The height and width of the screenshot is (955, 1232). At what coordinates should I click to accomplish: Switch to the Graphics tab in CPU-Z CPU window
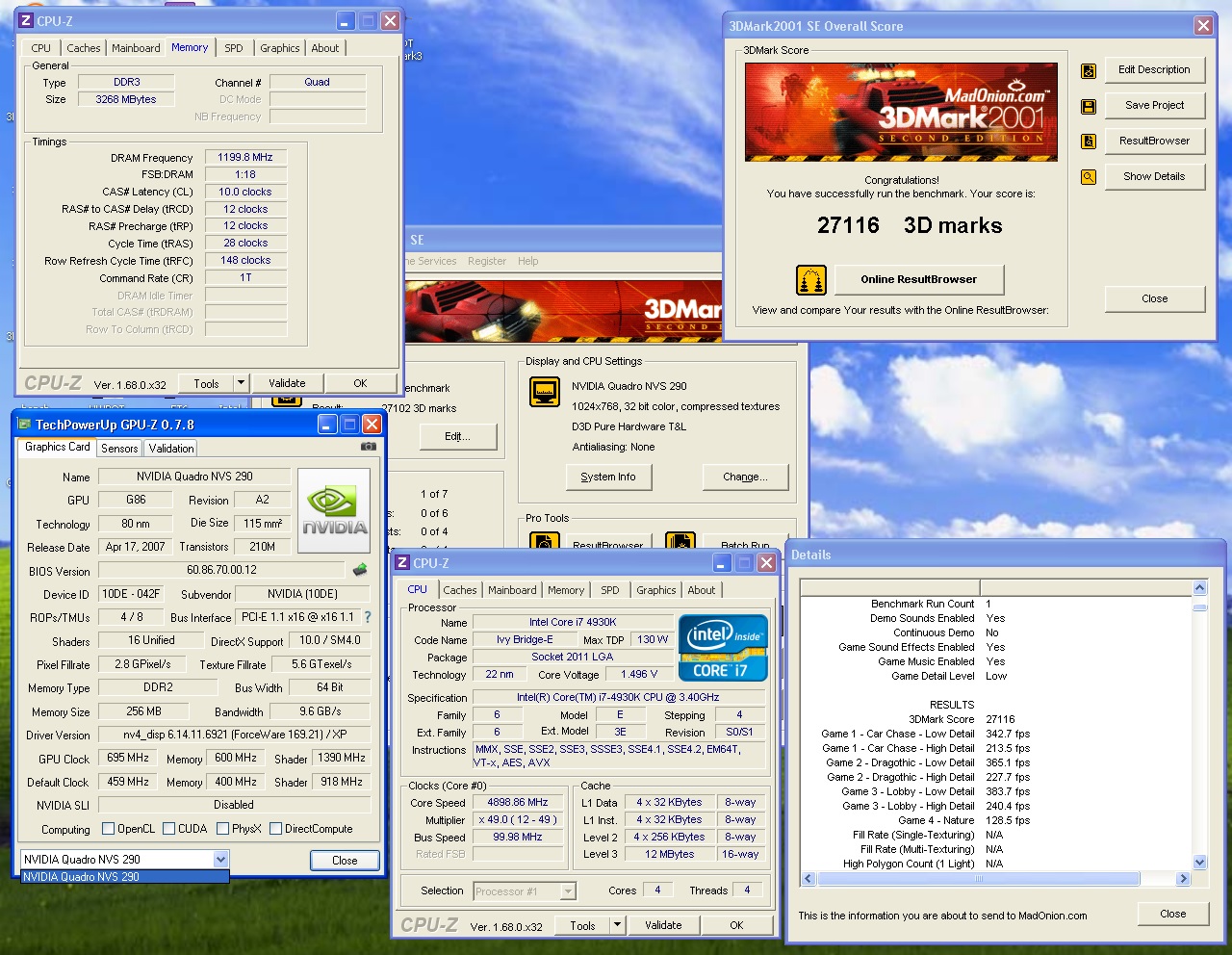[x=656, y=590]
